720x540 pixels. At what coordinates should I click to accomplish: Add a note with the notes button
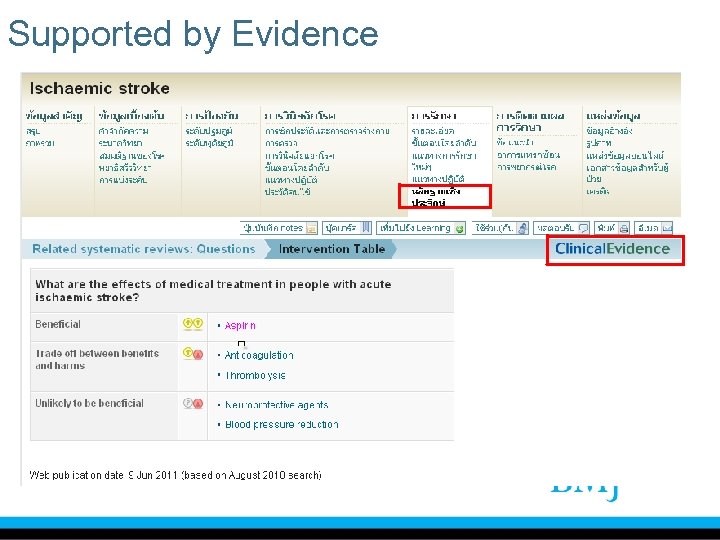pyautogui.click(x=279, y=228)
